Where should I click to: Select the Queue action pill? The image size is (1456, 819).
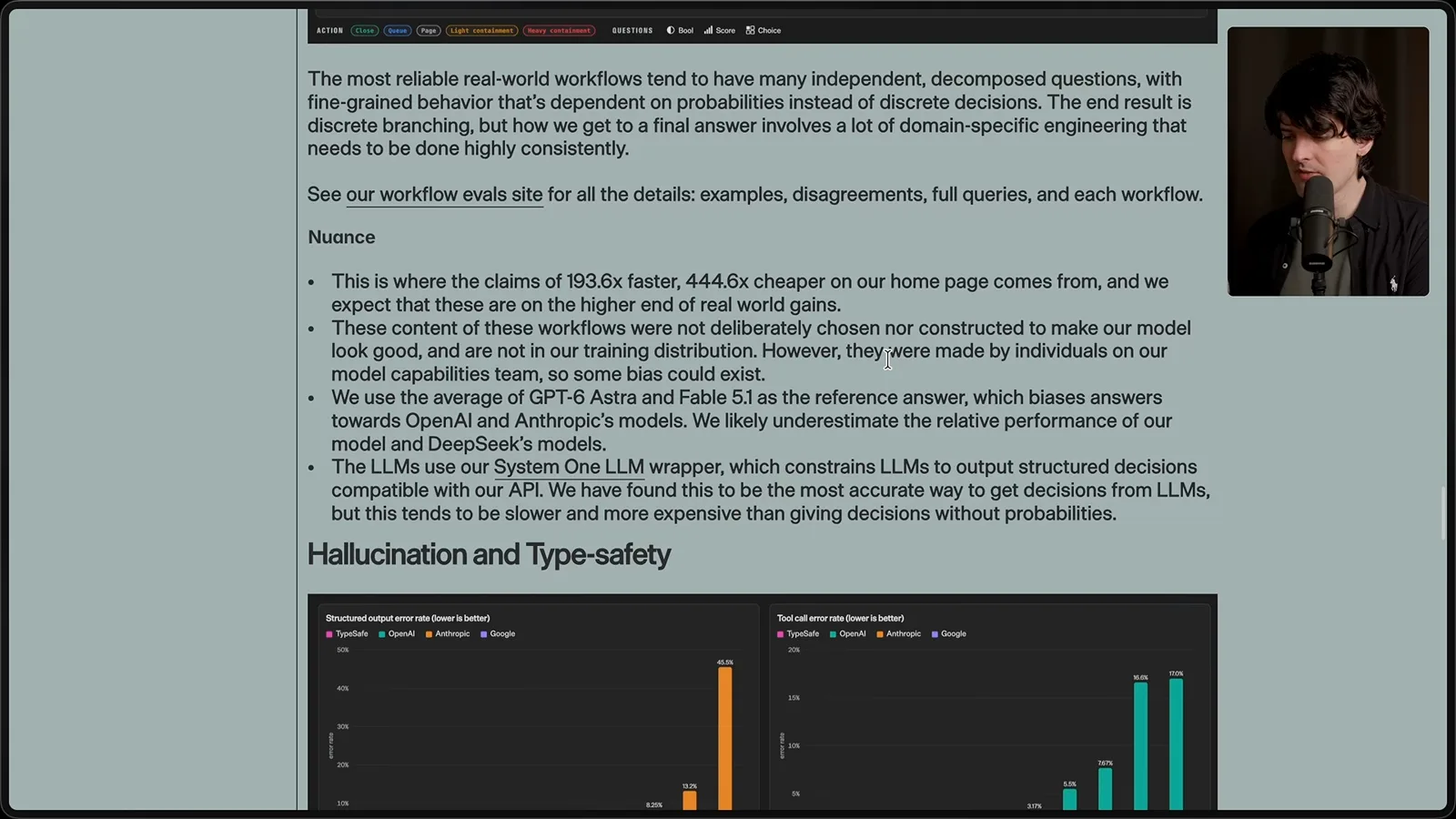pos(398,30)
